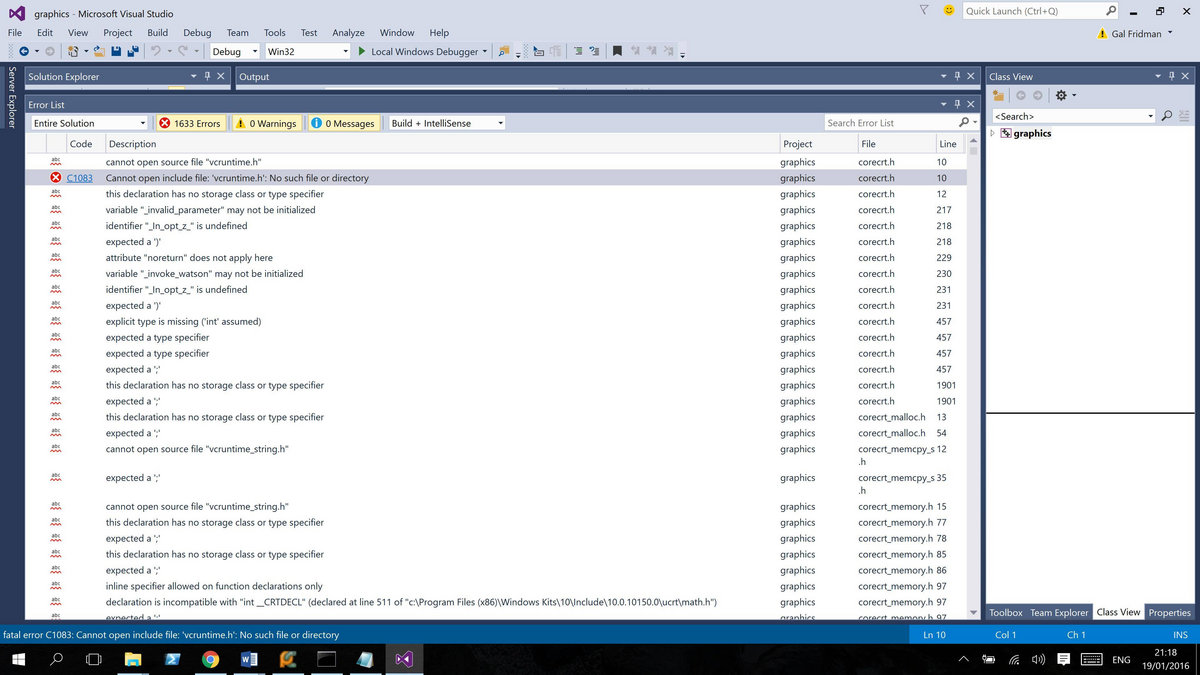The width and height of the screenshot is (1200, 675).
Task: Open the Build + IntelliSense dropdown
Action: [x=447, y=123]
